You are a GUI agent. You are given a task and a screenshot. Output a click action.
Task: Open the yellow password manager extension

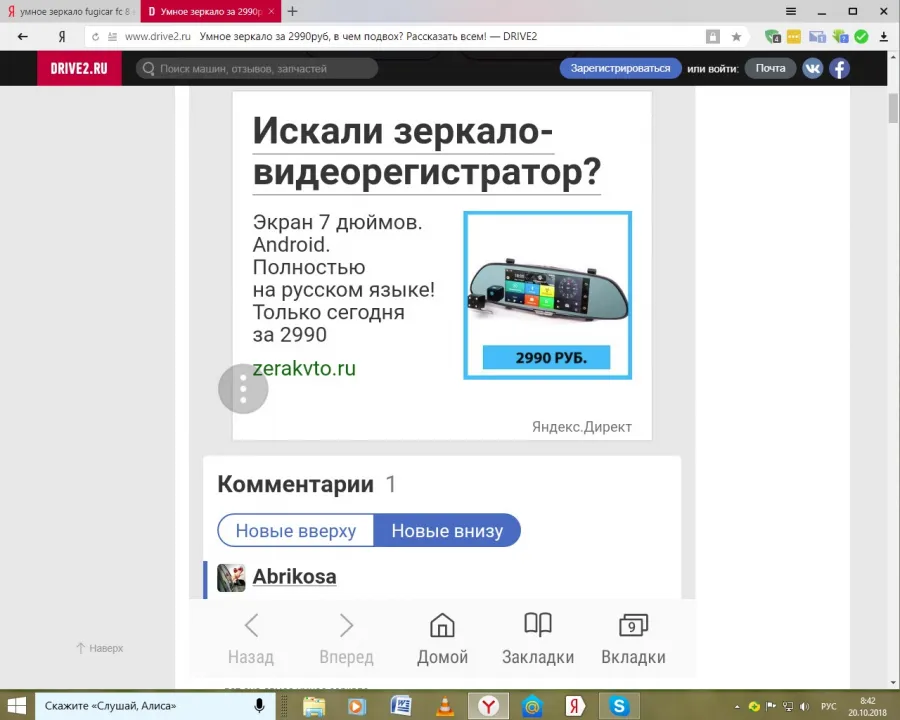[x=794, y=37]
